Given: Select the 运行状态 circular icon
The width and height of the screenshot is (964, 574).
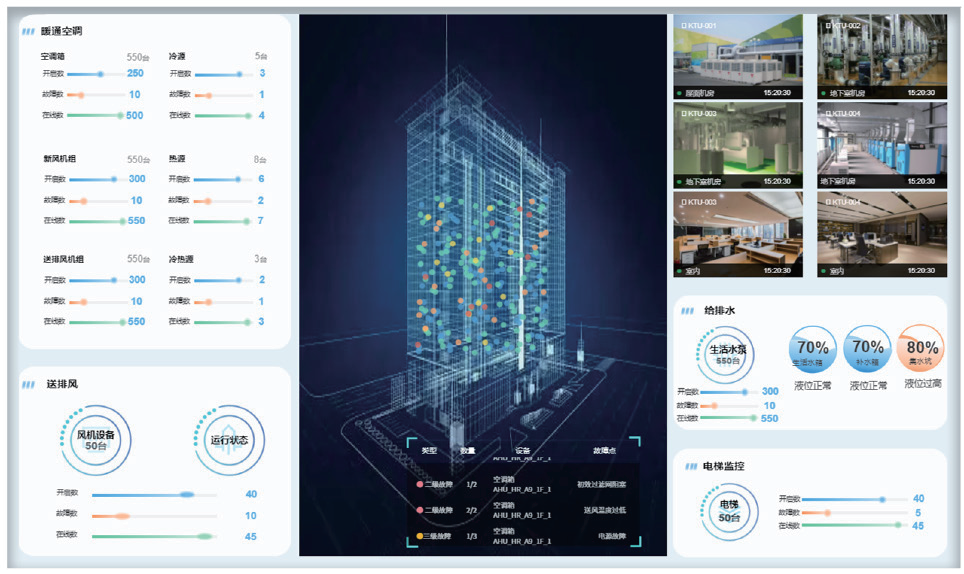Looking at the screenshot, I should pyautogui.click(x=230, y=440).
